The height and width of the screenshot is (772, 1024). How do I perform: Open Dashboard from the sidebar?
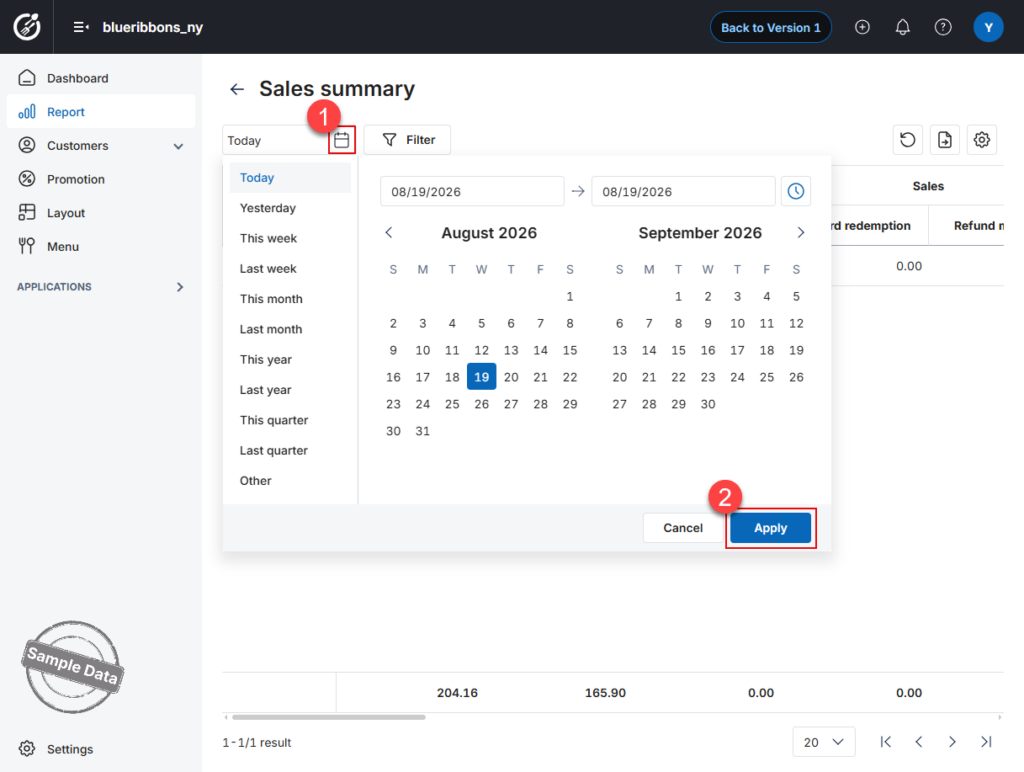[x=101, y=78]
